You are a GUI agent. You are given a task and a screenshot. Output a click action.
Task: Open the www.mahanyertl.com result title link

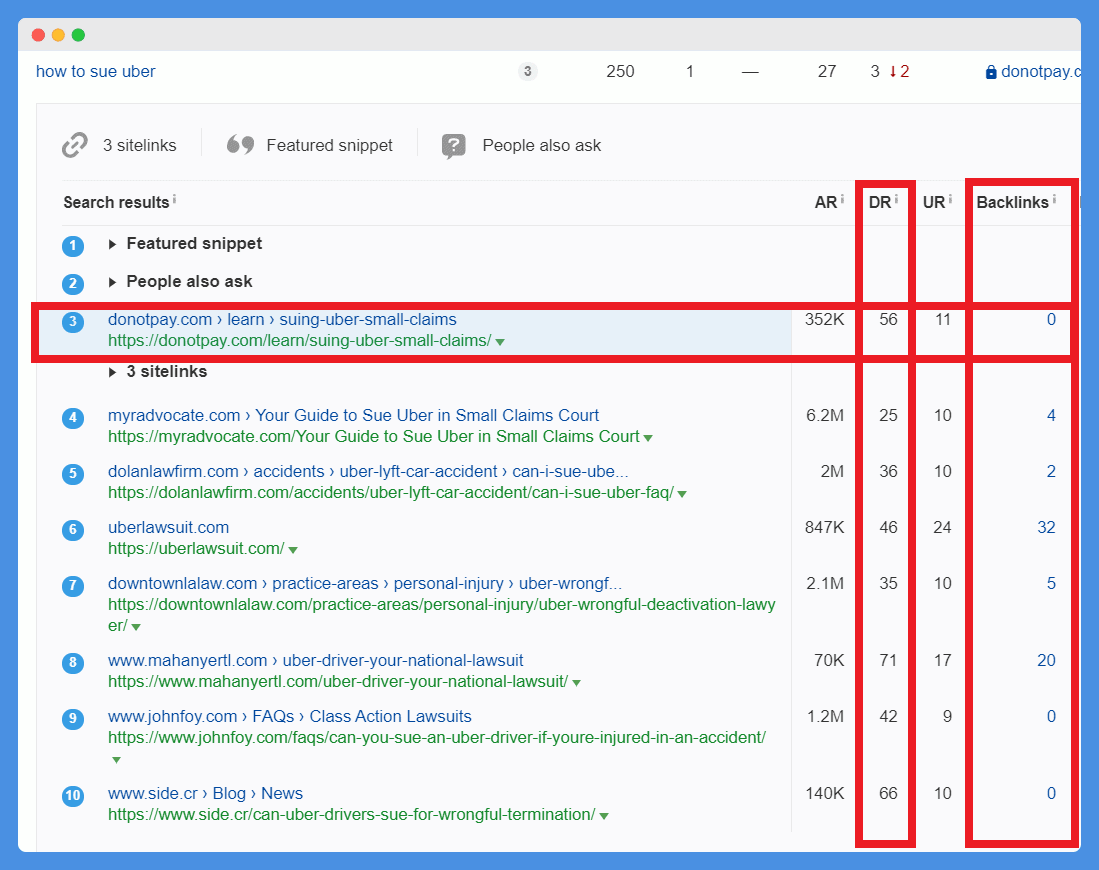(315, 661)
